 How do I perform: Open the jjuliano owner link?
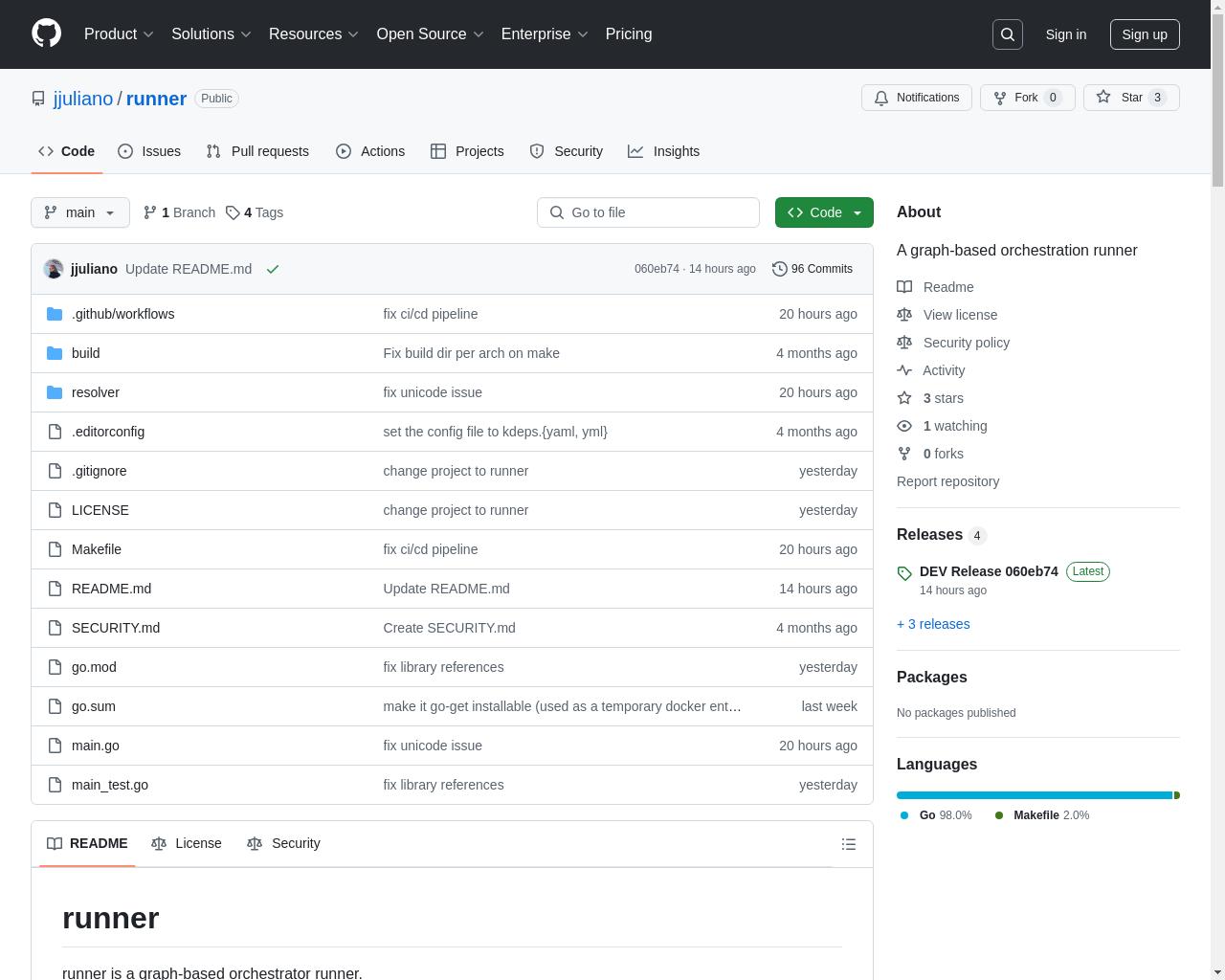[83, 99]
